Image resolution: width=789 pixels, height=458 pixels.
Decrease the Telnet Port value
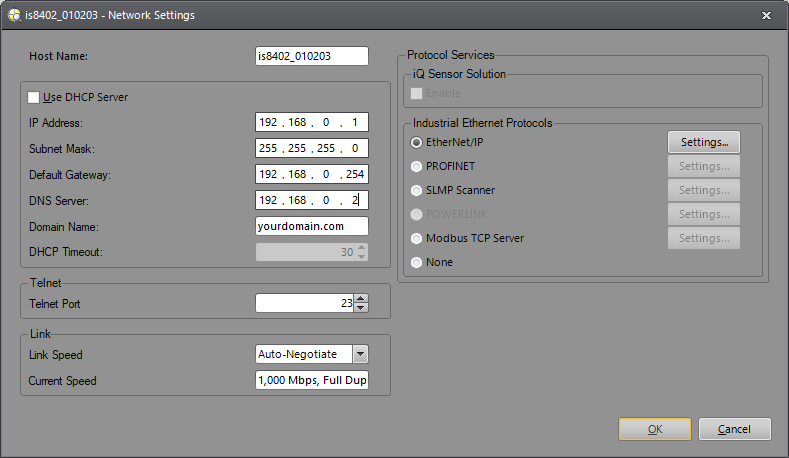(x=361, y=308)
